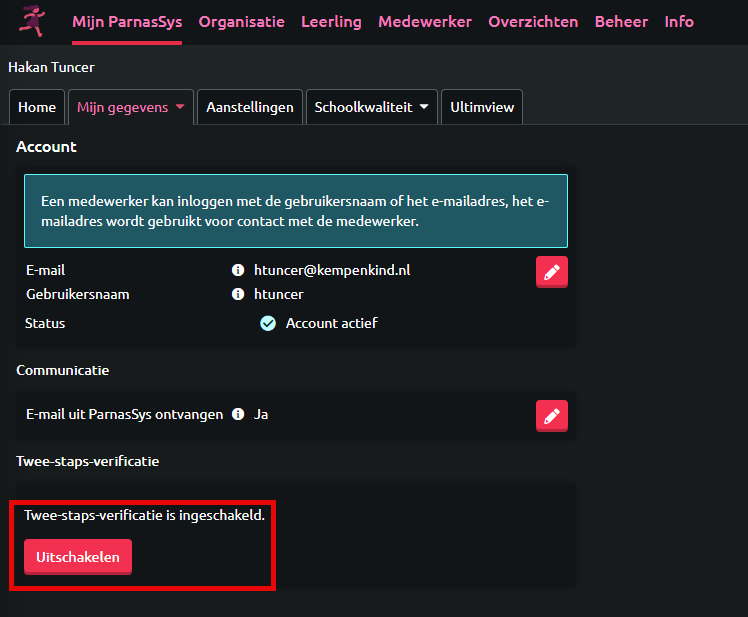Click the Info menu item
The image size is (748, 617).
[679, 22]
